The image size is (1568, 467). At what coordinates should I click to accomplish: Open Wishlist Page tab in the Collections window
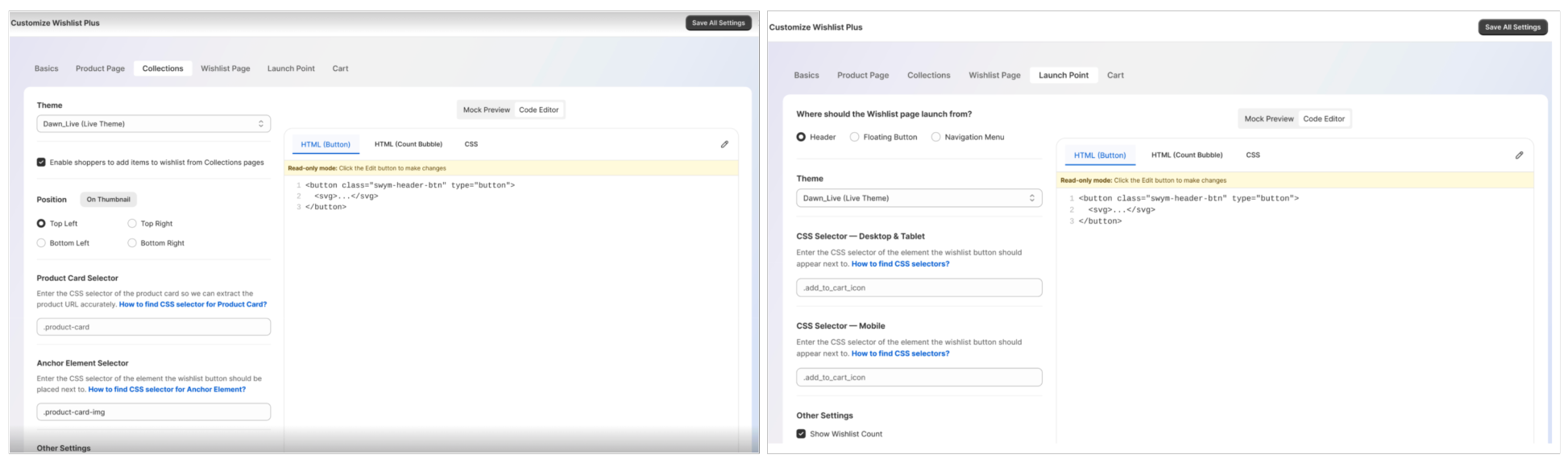coord(226,68)
